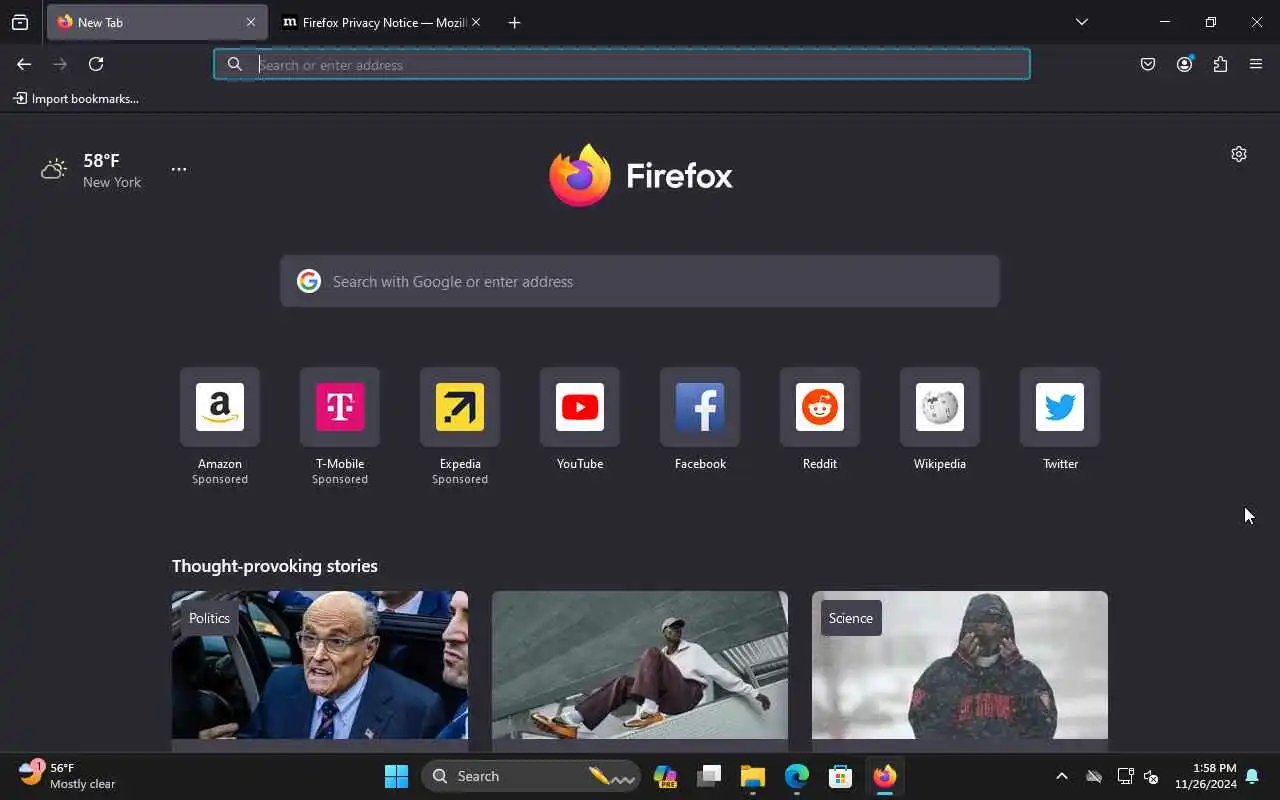The width and height of the screenshot is (1280, 800).
Task: Open Task View in the taskbar
Action: click(709, 776)
